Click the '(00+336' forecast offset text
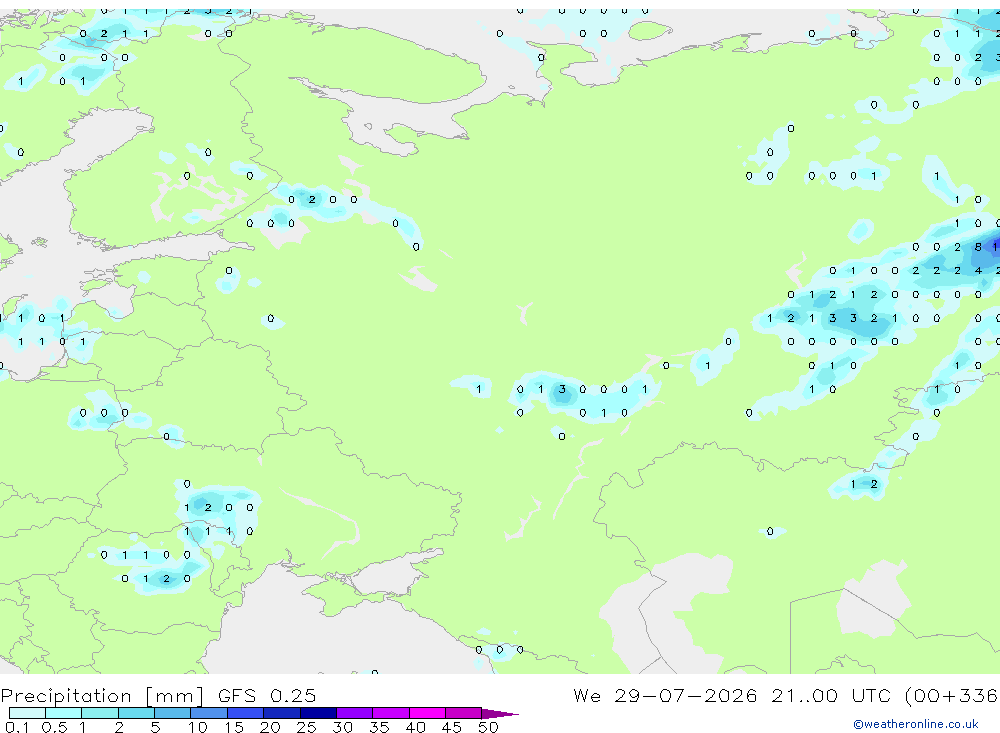 pyautogui.click(x=950, y=696)
